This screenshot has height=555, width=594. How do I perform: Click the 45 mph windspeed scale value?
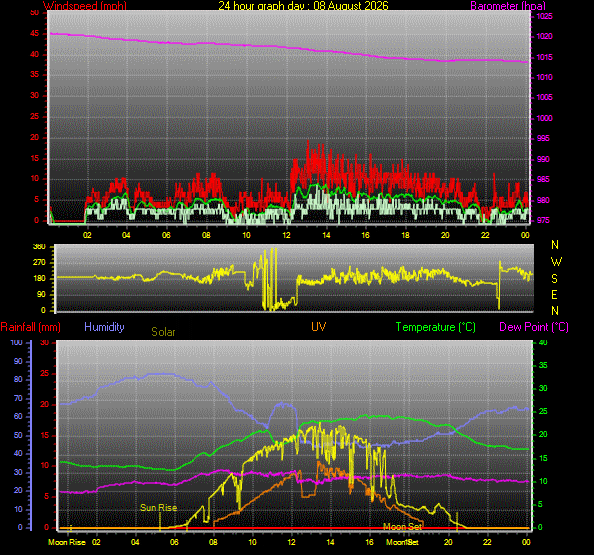pos(34,33)
